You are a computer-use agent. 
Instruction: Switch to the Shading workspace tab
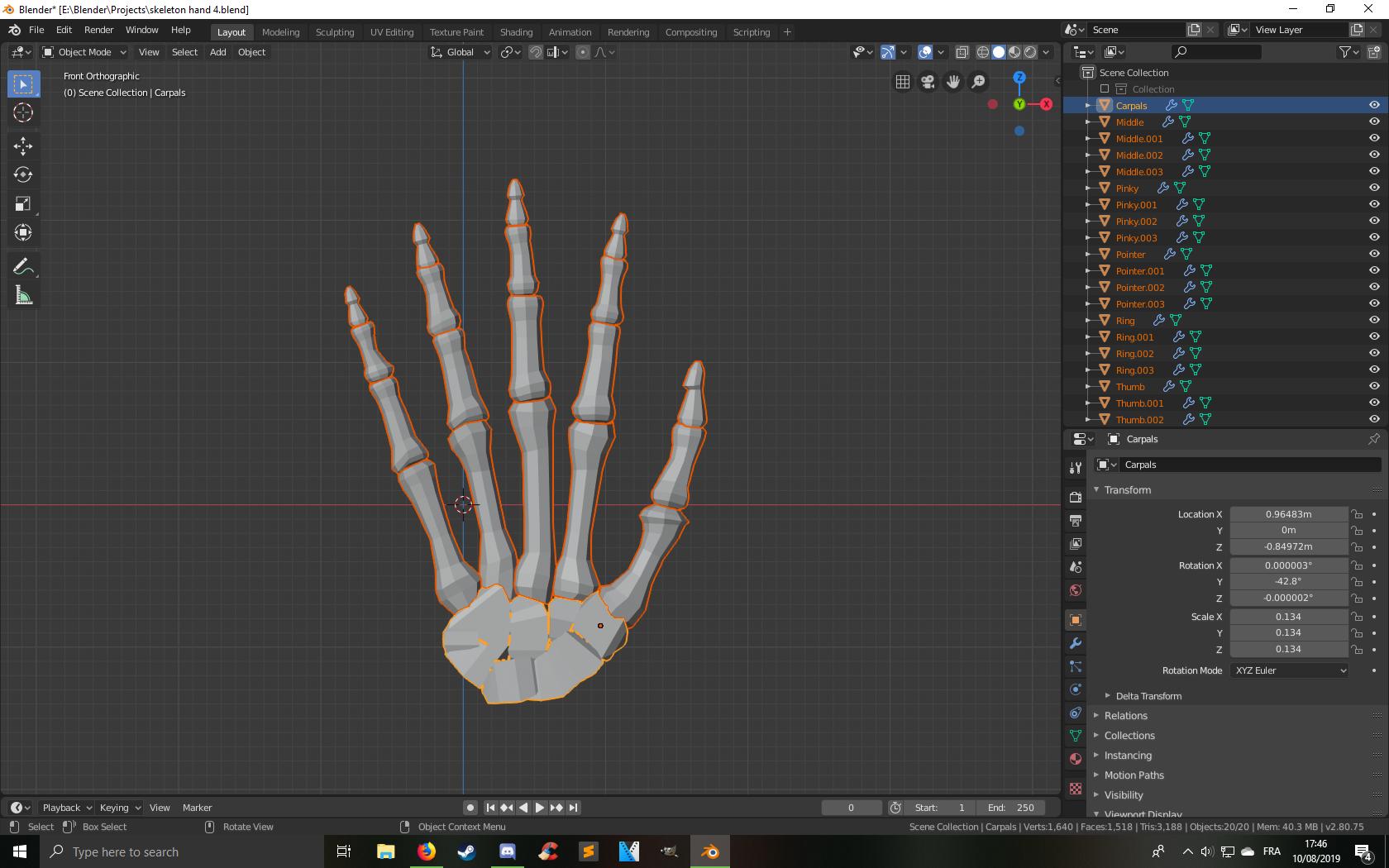(x=516, y=31)
